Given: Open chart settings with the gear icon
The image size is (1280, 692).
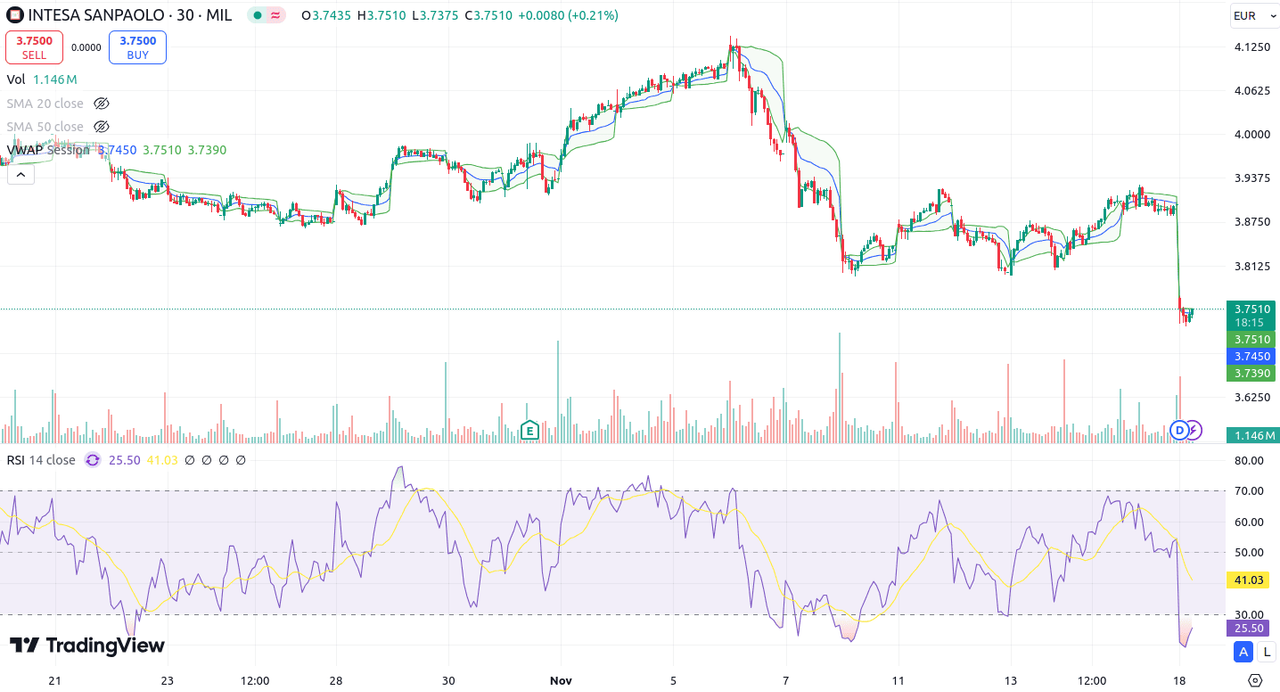Looking at the screenshot, I should [1255, 680].
